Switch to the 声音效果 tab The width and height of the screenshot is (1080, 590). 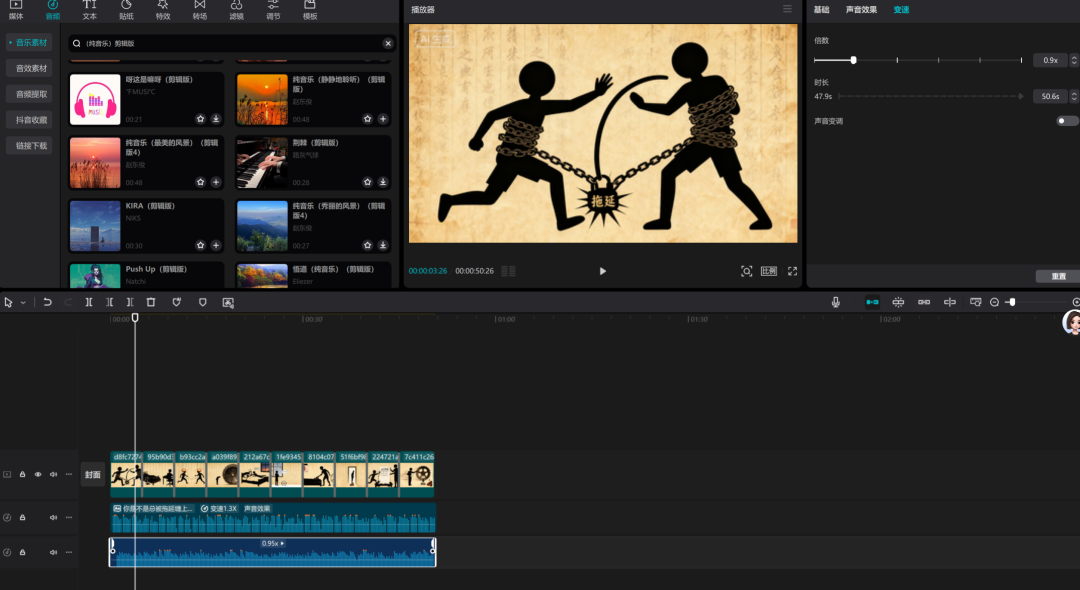click(x=861, y=9)
